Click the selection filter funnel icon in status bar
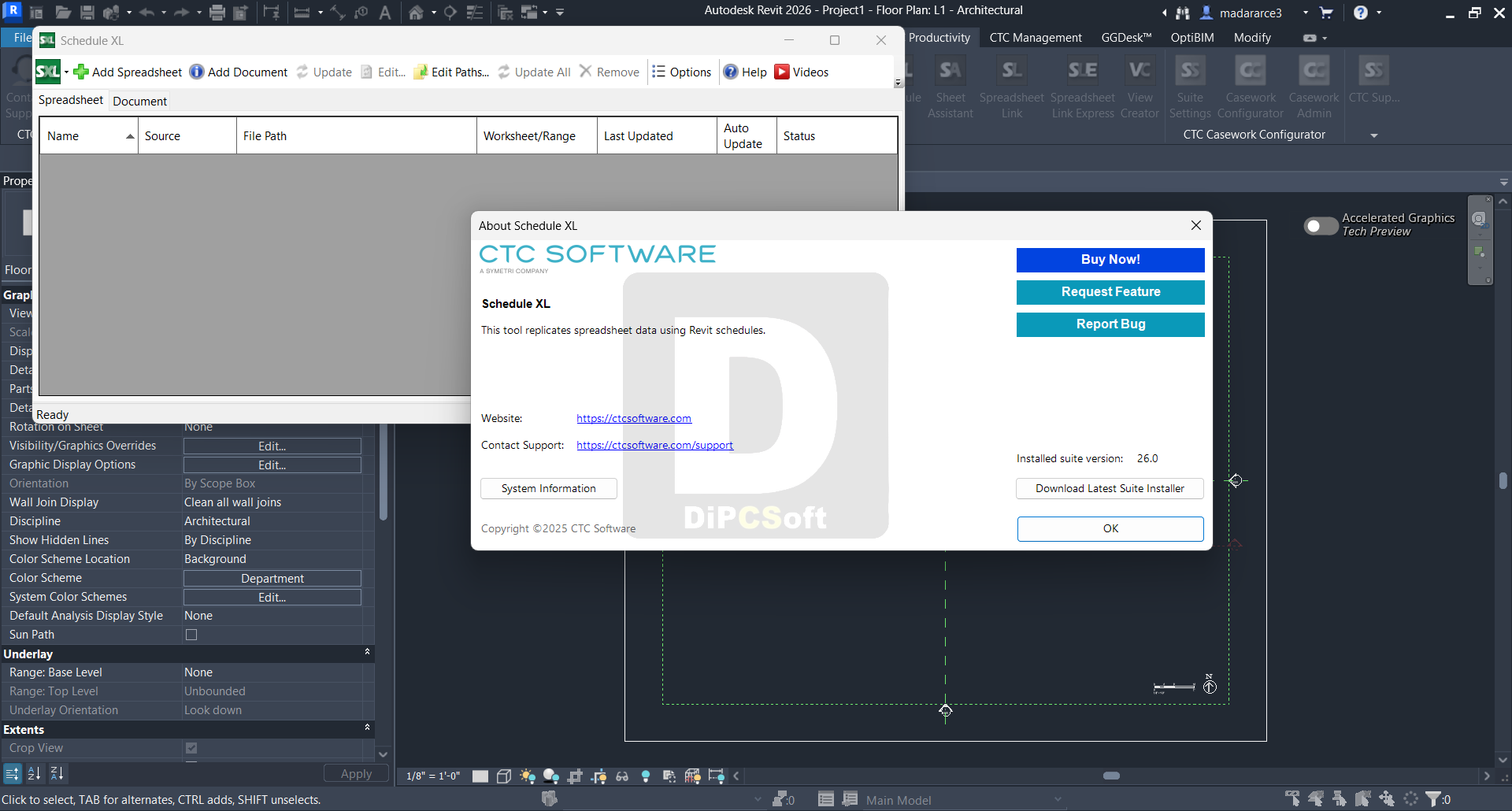The width and height of the screenshot is (1512, 811). tap(1434, 799)
